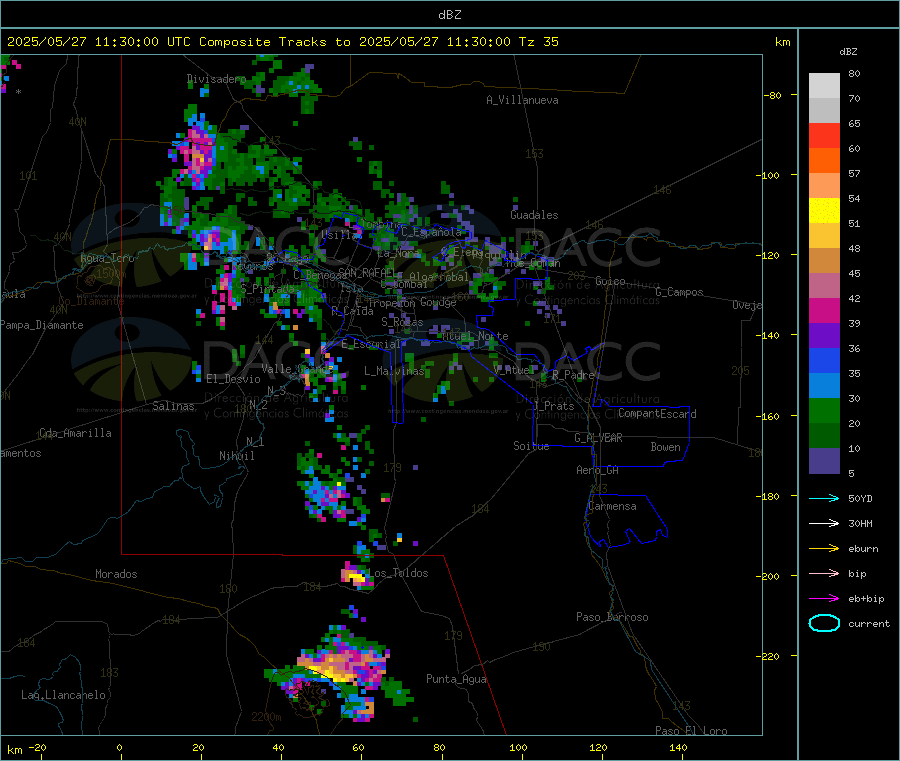Click the G_Campos location label

click(680, 292)
